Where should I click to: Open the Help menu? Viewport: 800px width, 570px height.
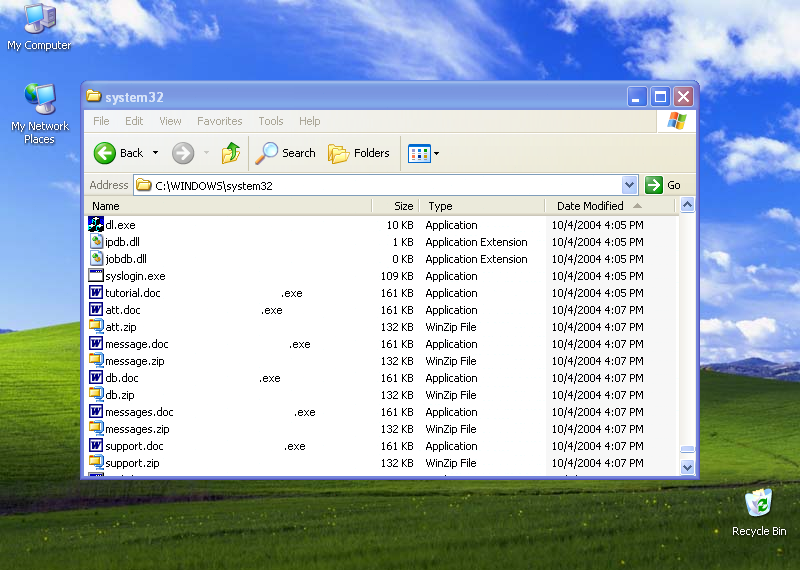coord(309,121)
